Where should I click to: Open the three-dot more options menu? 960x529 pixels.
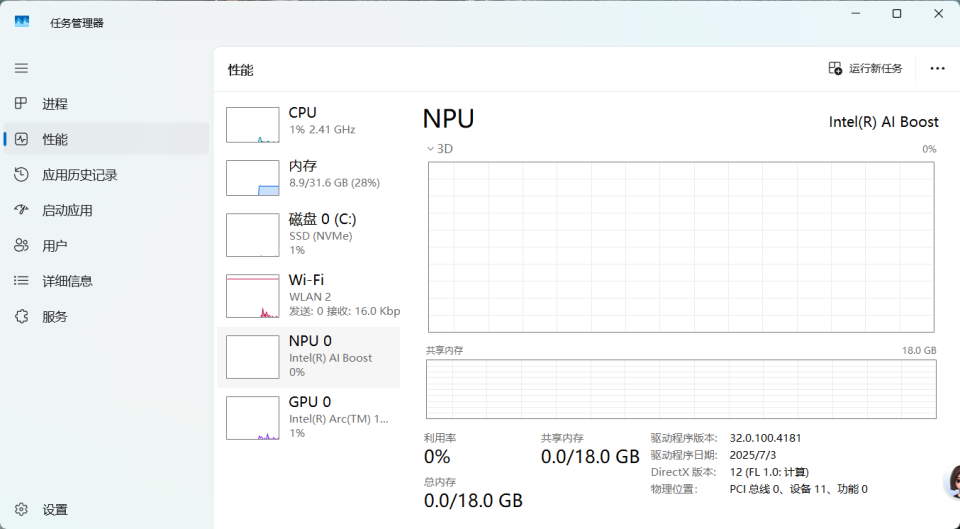937,69
